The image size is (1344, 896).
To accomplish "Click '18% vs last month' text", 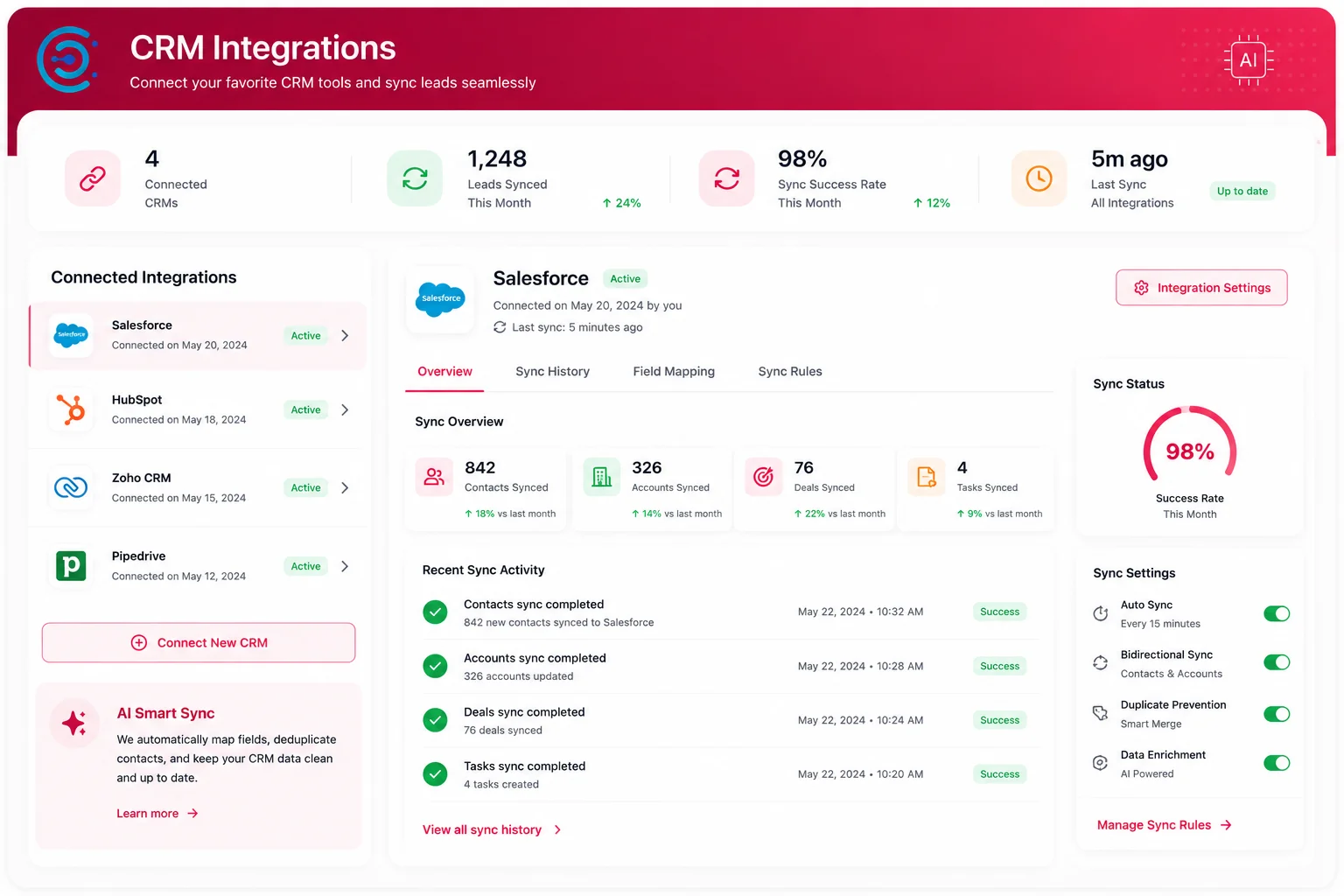I will (x=510, y=514).
